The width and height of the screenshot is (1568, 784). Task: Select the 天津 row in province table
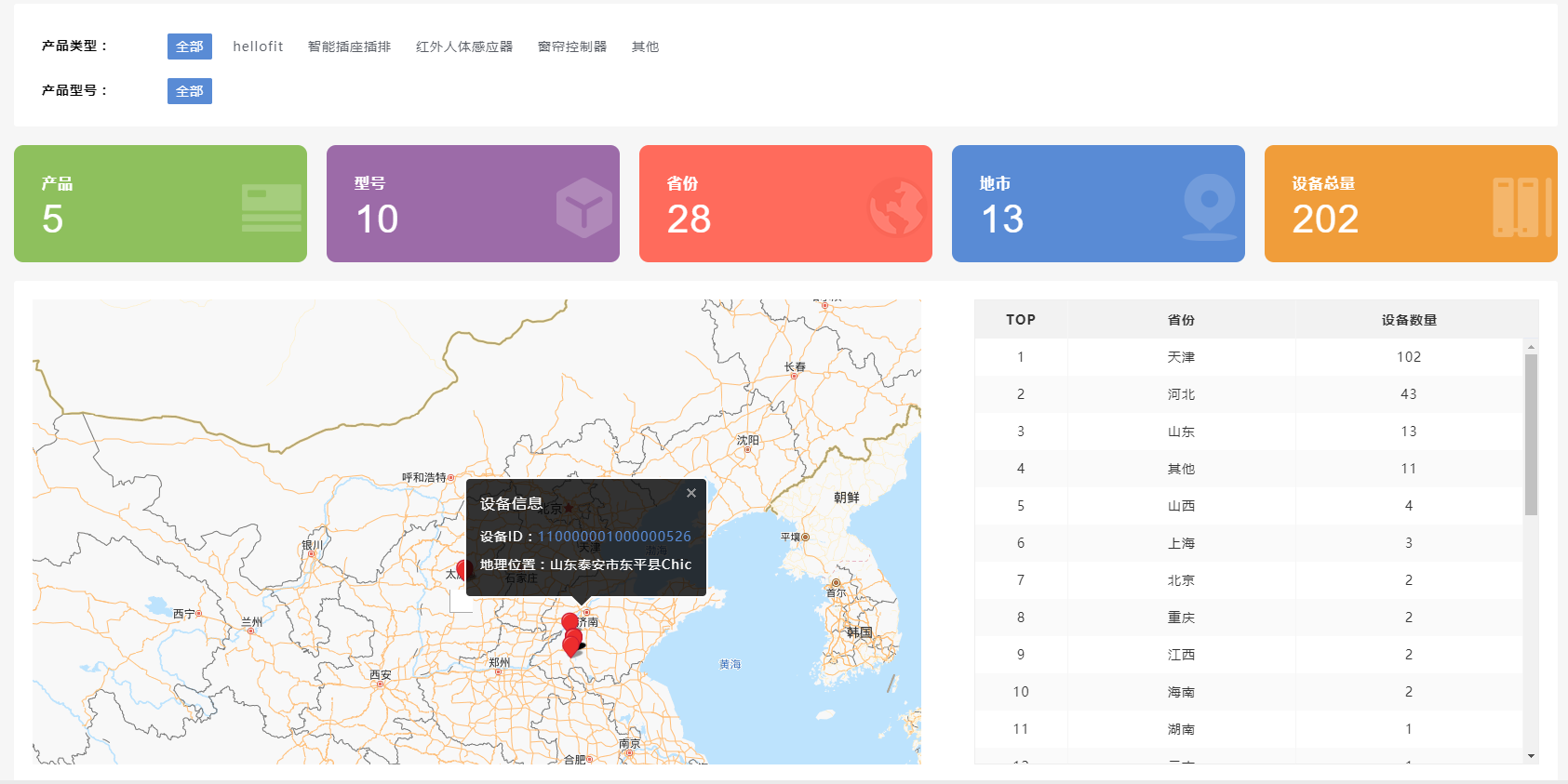[x=1249, y=357]
